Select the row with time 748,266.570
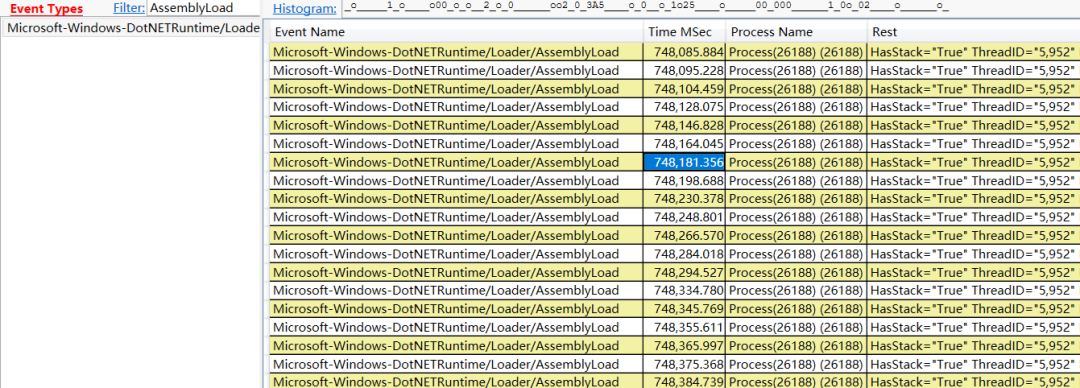Screen dimensions: 1080x388 [674, 236]
